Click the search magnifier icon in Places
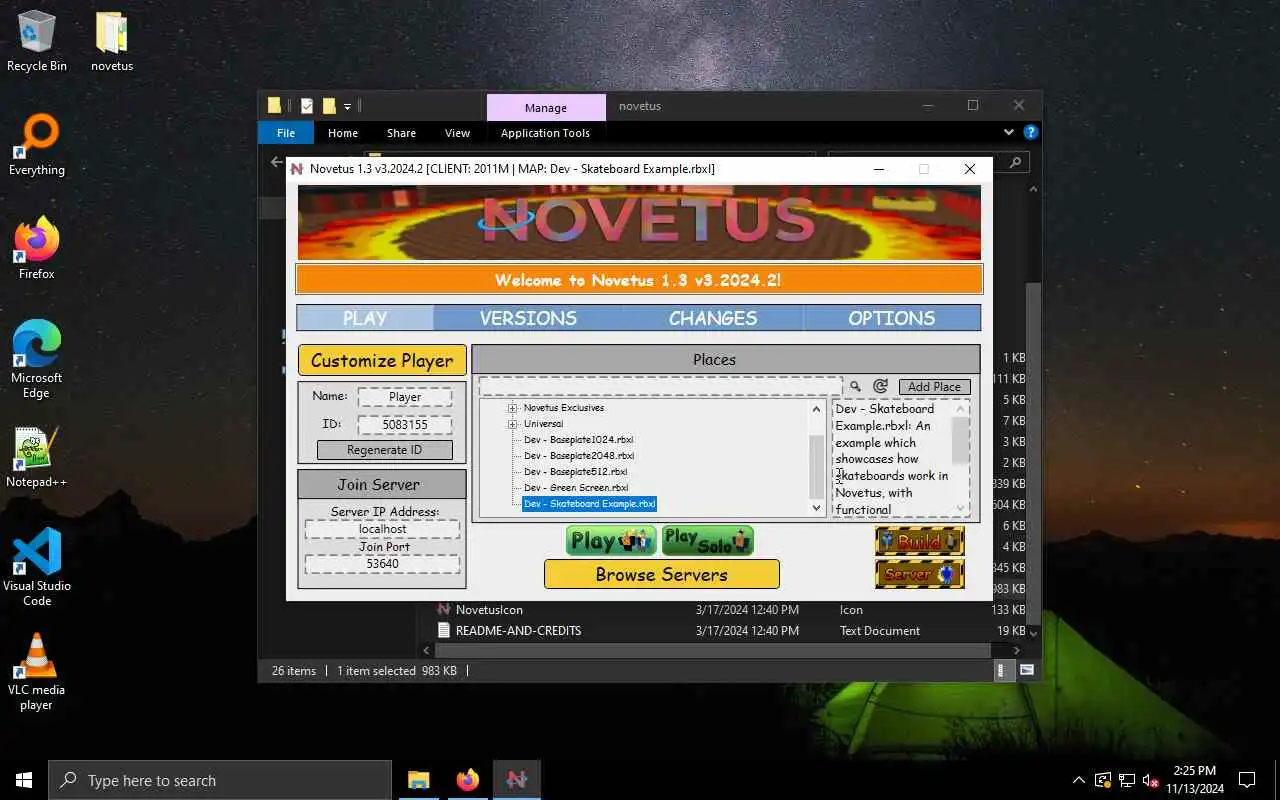The height and width of the screenshot is (800, 1280). coord(855,386)
